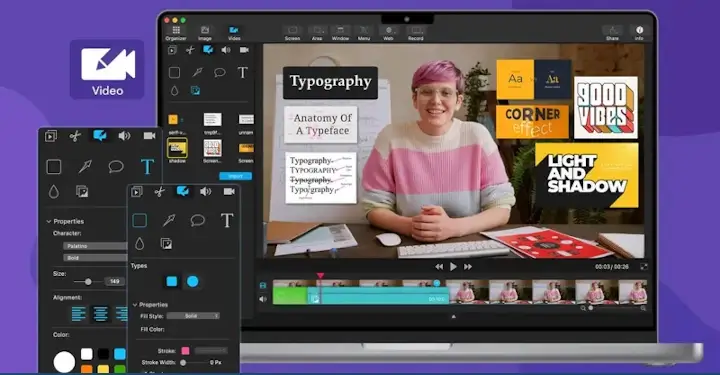Open Web capture in top toolbar
This screenshot has height=375, width=720.
click(388, 33)
